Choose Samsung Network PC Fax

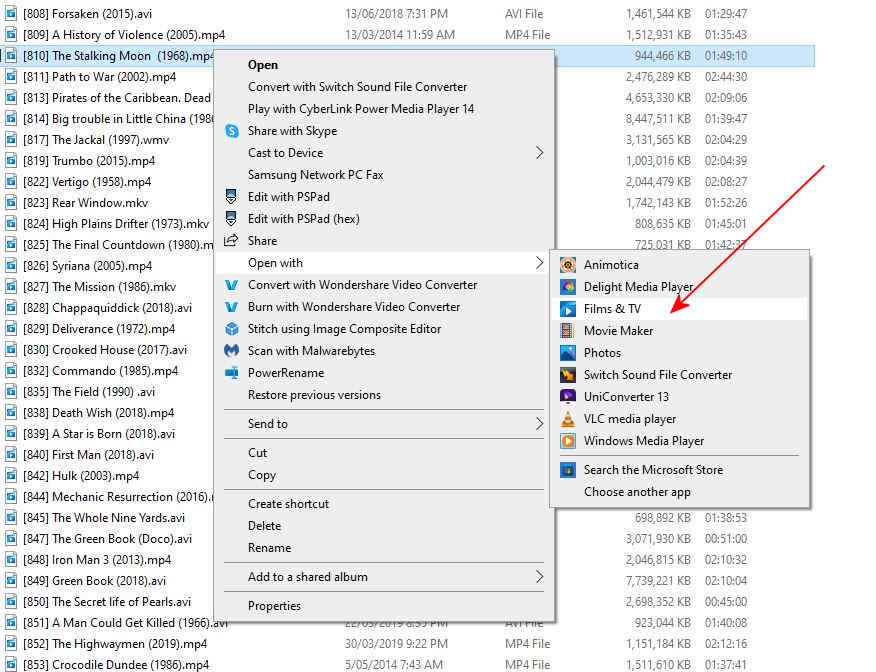pyautogui.click(x=316, y=175)
